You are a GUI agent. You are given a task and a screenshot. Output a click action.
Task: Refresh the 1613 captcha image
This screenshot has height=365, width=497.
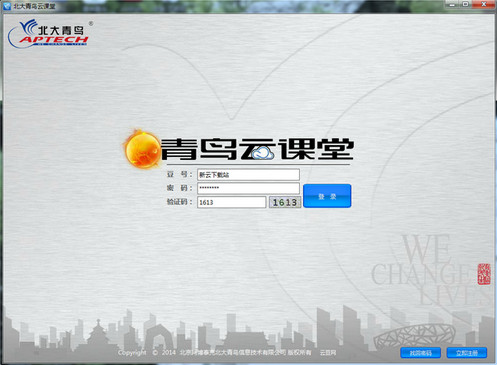(285, 202)
